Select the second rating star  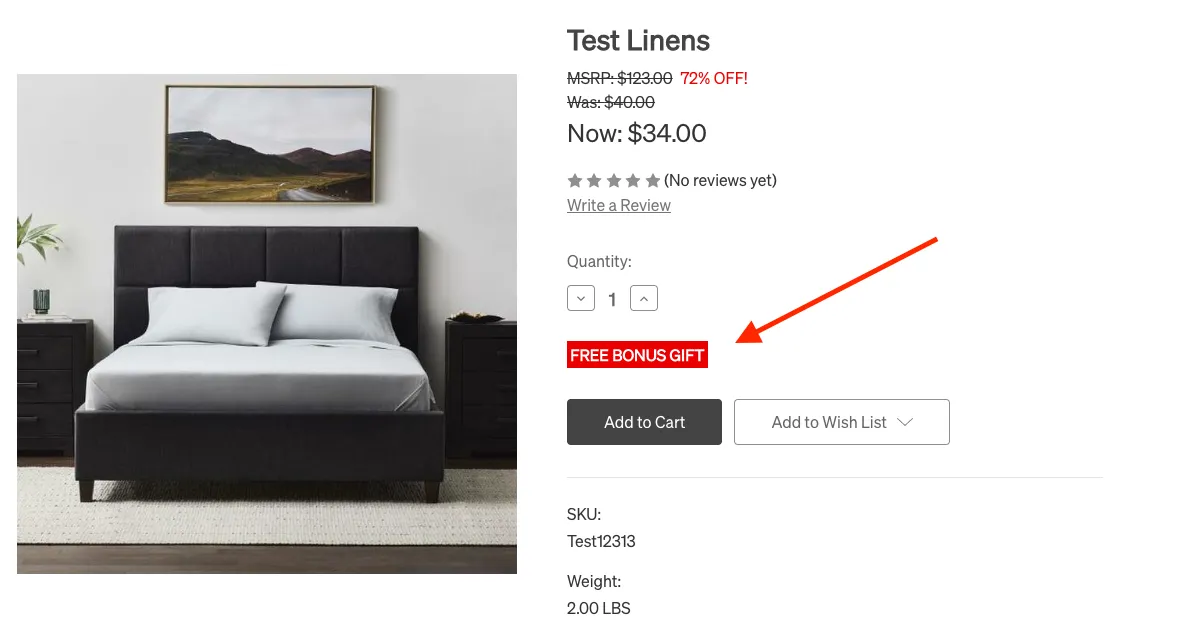(x=594, y=180)
